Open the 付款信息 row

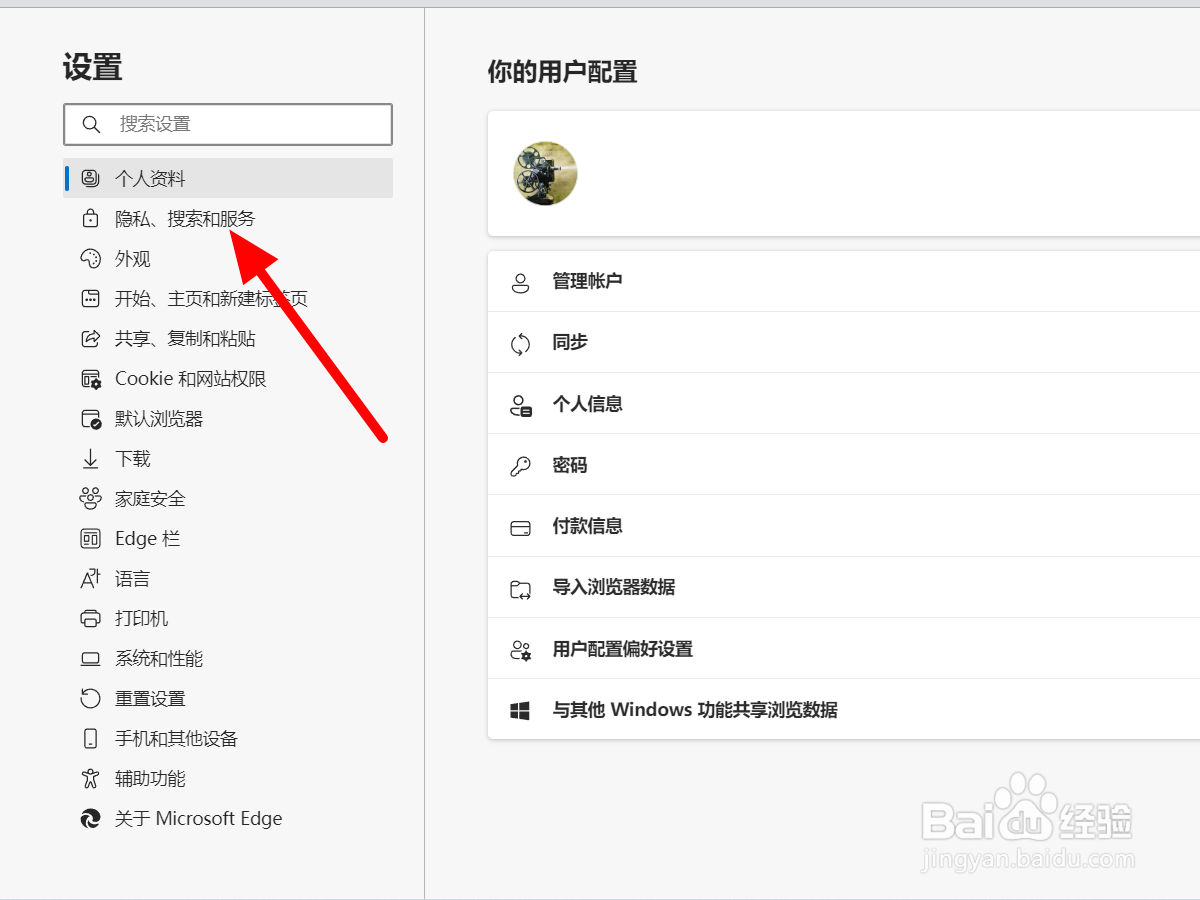coord(844,527)
